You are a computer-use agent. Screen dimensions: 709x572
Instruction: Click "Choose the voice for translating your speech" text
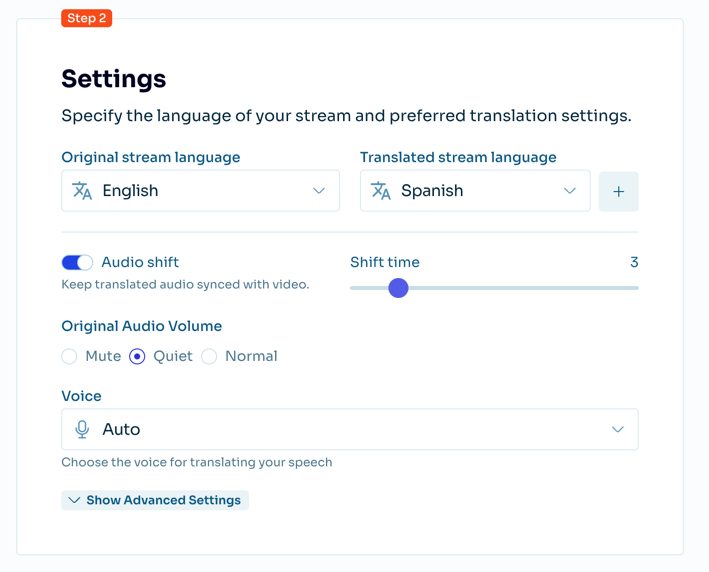(197, 462)
